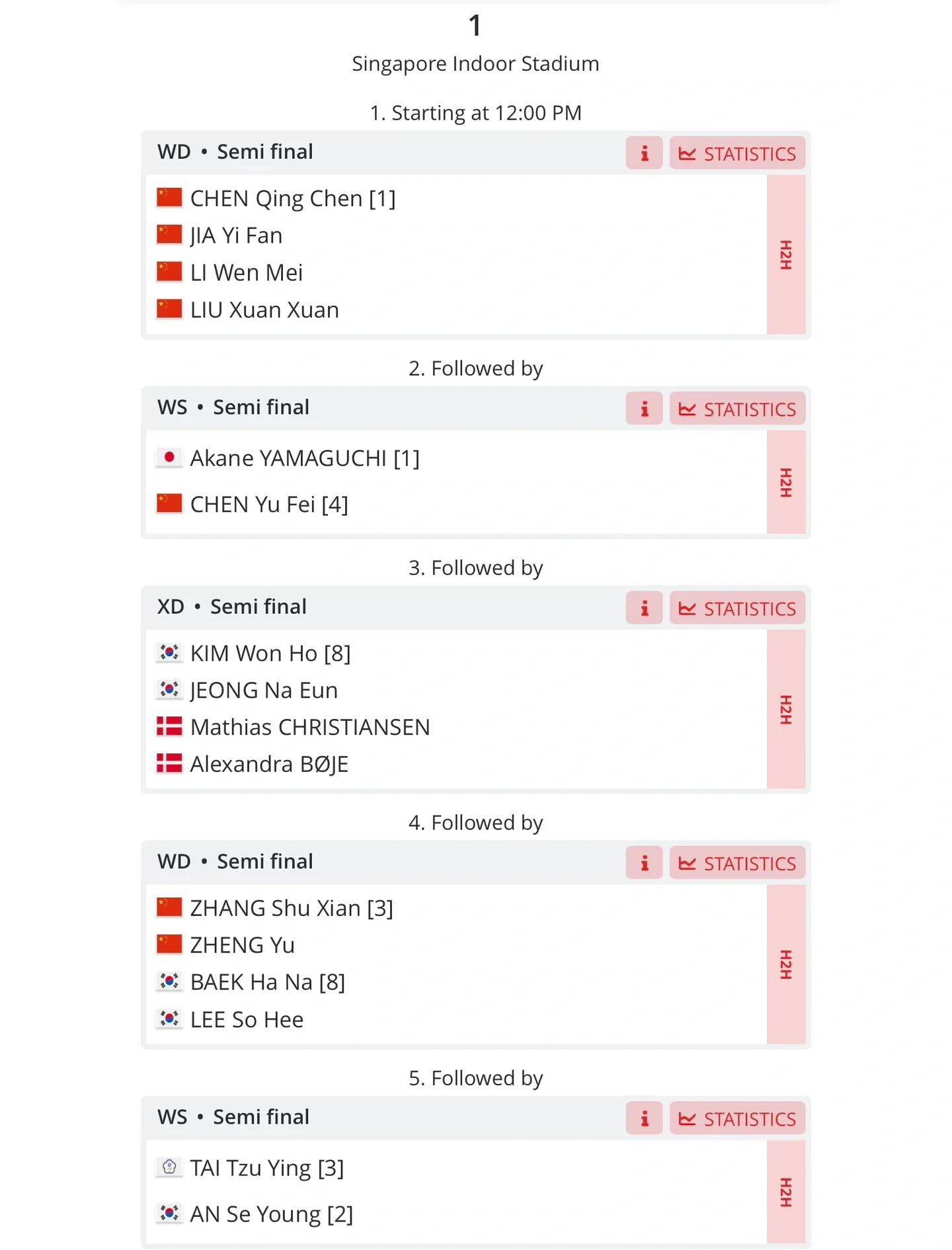This screenshot has height=1250, width=952.
Task: Open info icon for Yamaguchi match
Action: pyautogui.click(x=644, y=409)
